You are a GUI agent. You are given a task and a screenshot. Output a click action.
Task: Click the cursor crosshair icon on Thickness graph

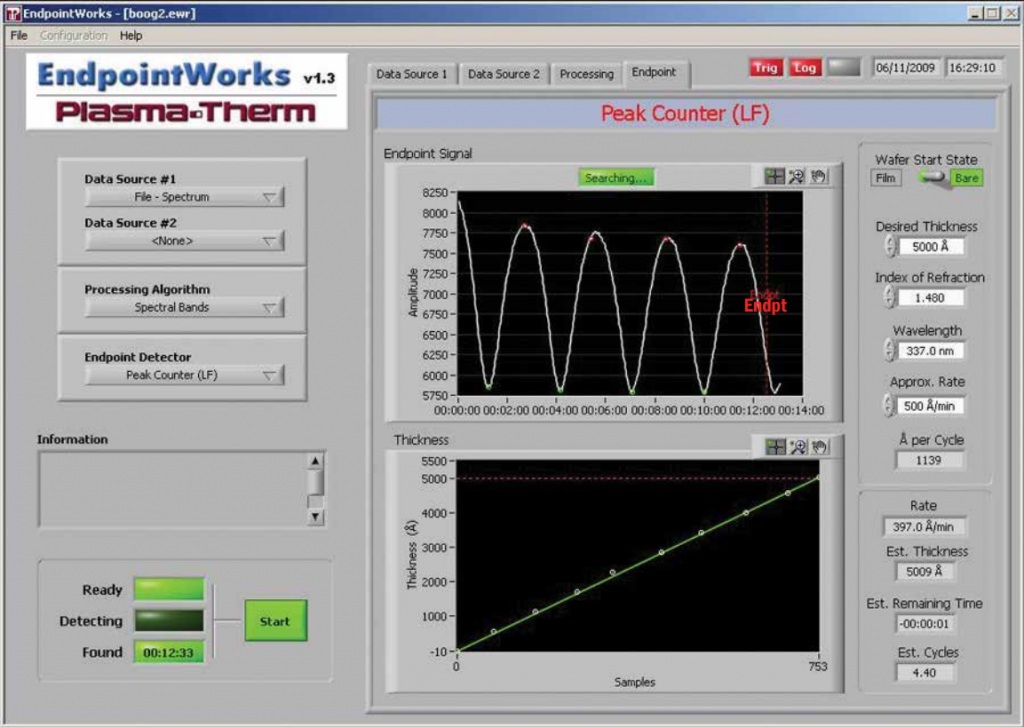tap(775, 446)
